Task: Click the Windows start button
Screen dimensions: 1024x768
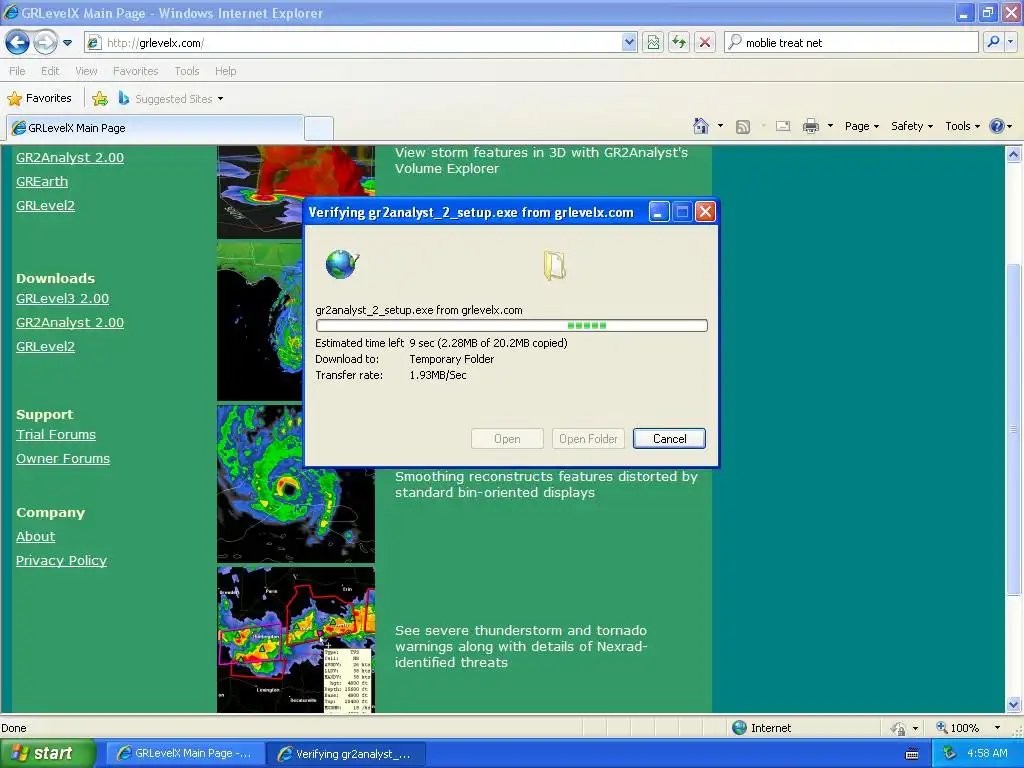Action: pyautogui.click(x=48, y=754)
